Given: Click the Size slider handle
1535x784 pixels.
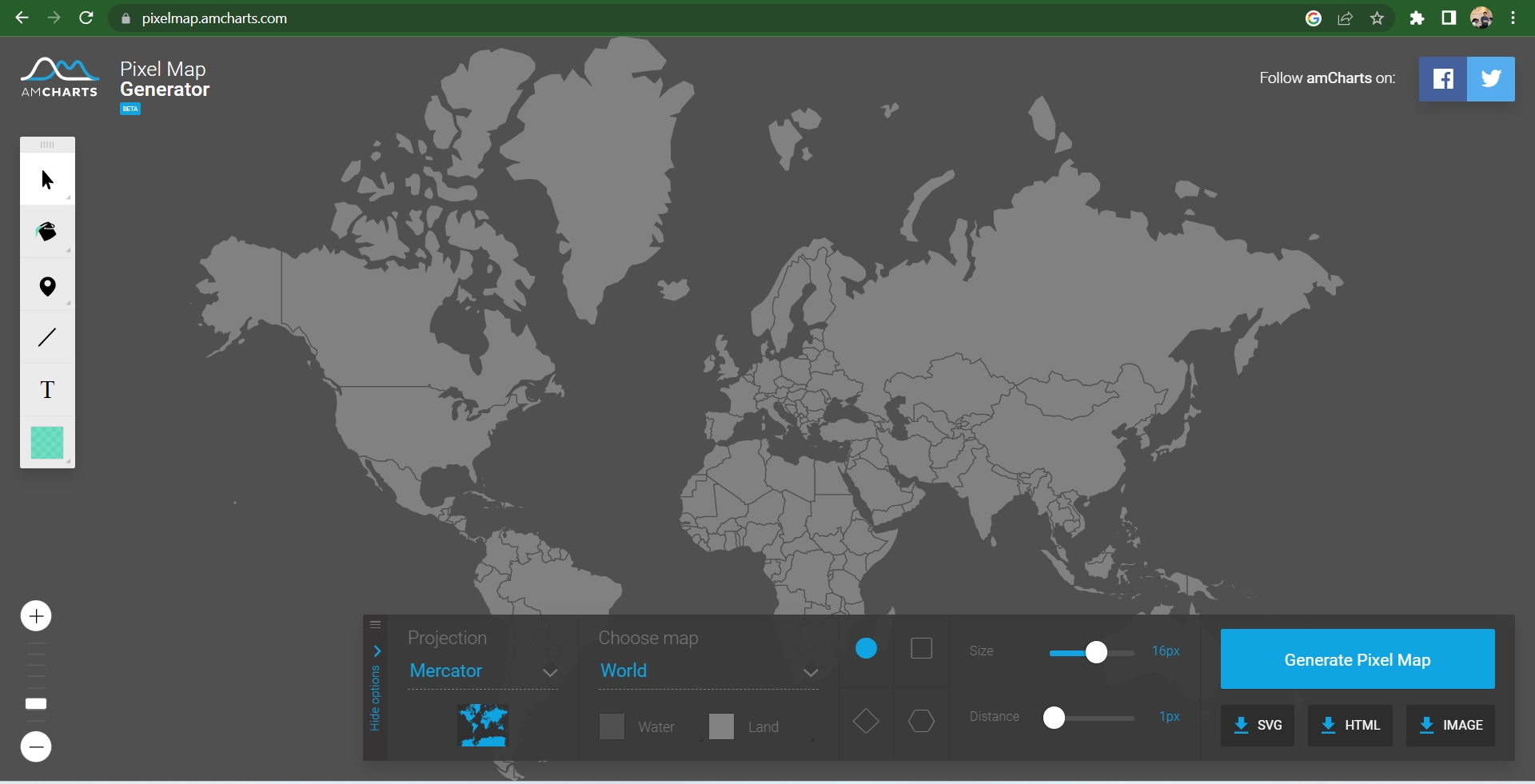Looking at the screenshot, I should pos(1096,652).
